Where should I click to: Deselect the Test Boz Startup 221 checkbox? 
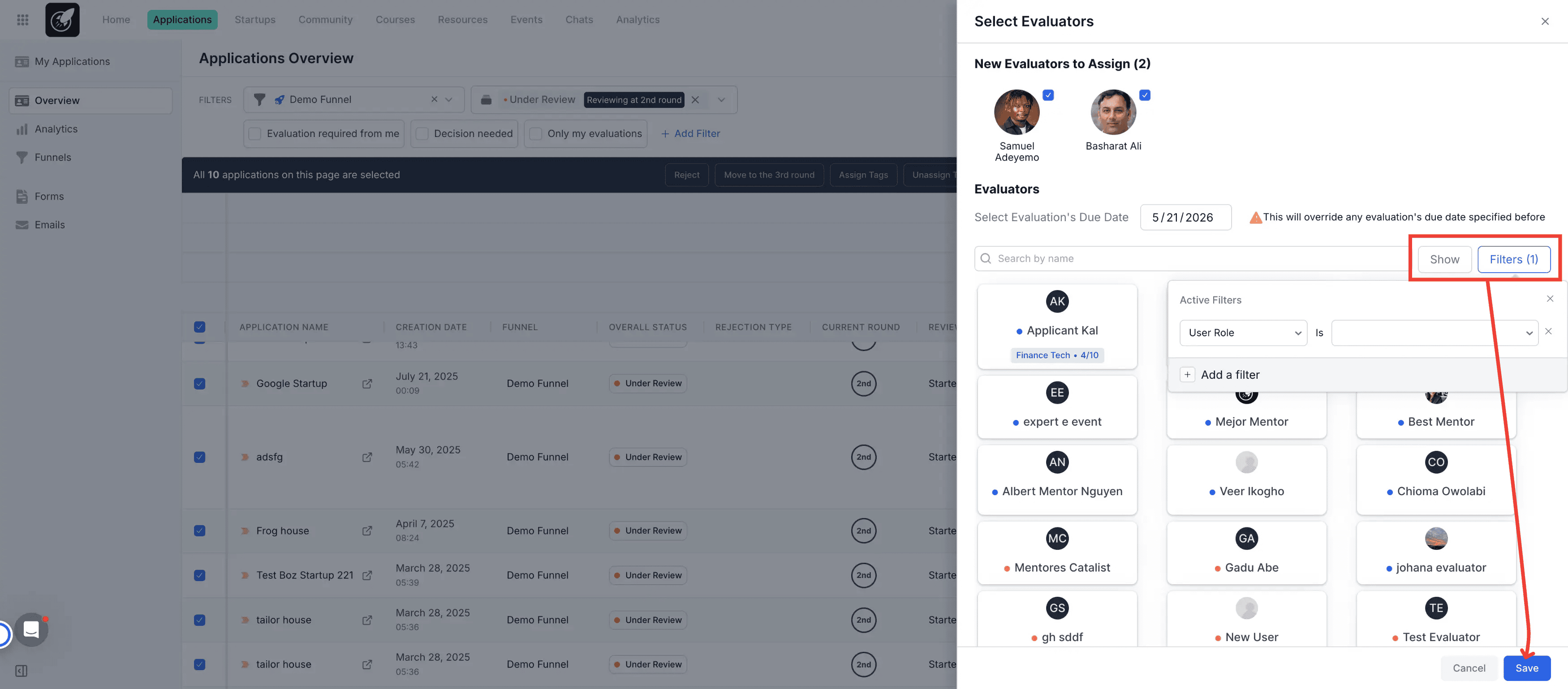(x=200, y=575)
